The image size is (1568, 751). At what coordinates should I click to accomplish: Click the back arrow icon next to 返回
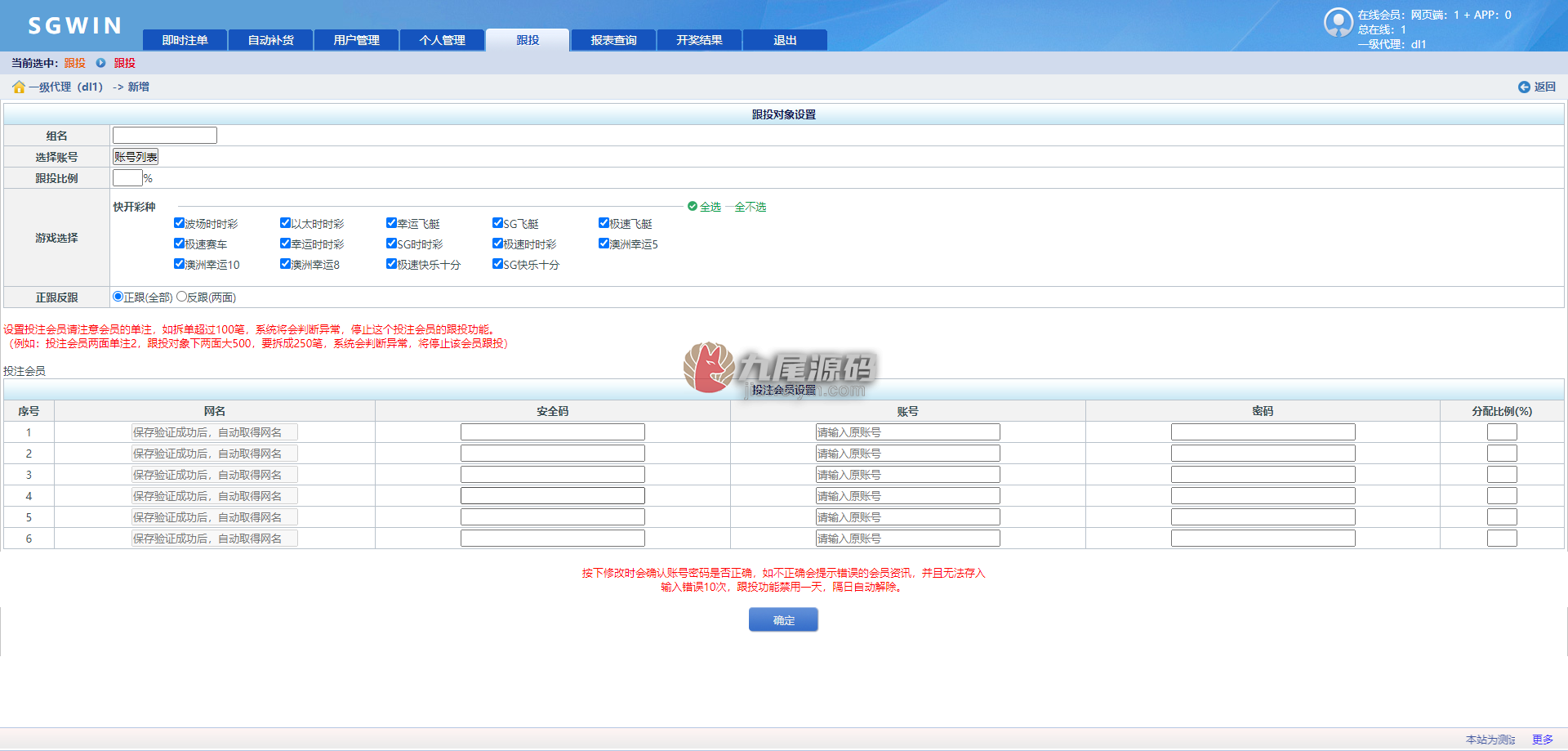(x=1524, y=87)
